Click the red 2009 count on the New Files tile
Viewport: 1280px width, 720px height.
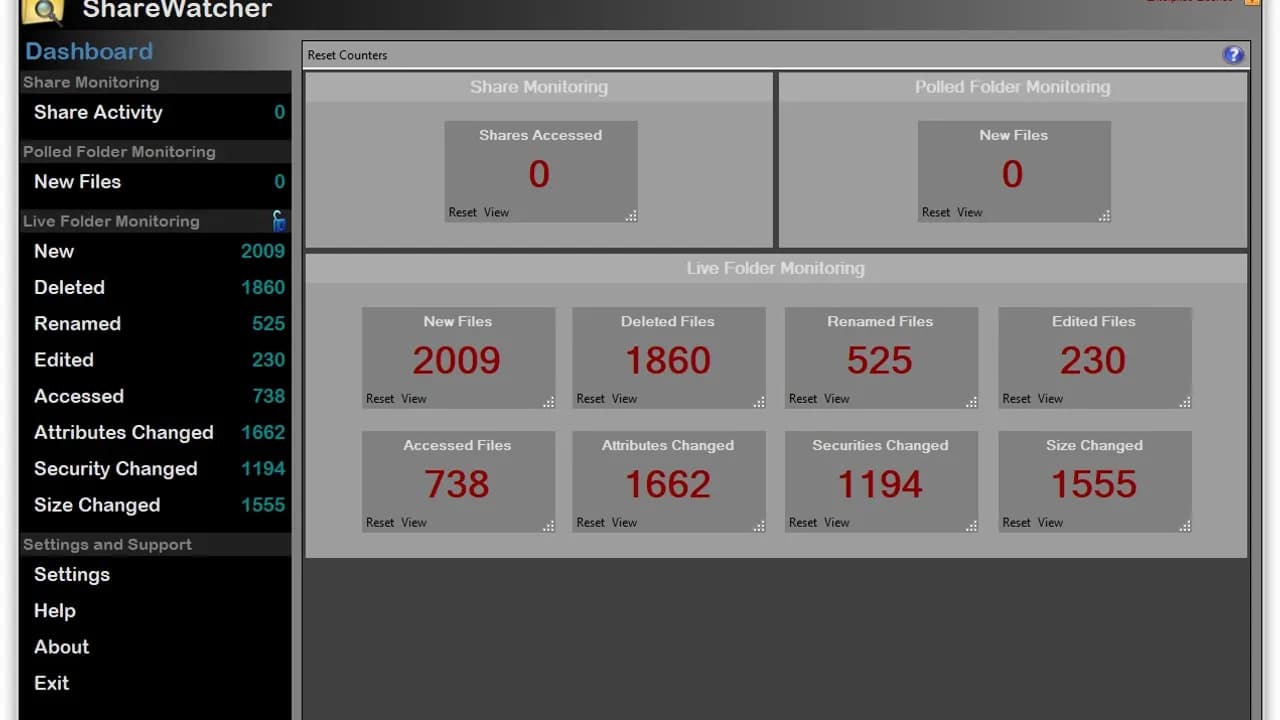(456, 360)
